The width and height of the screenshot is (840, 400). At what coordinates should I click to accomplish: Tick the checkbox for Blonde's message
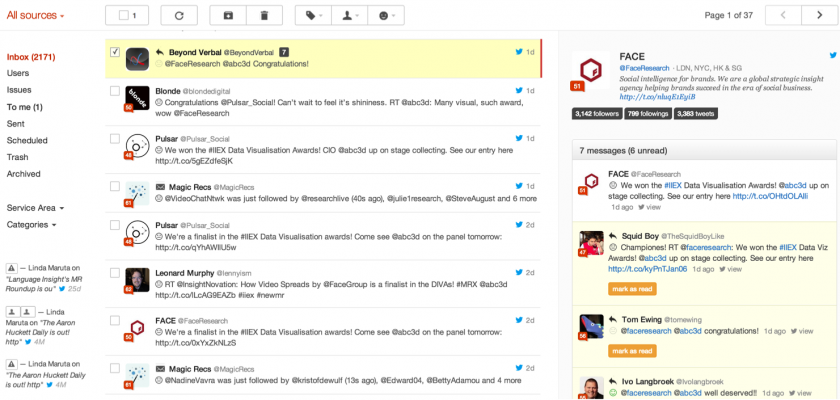point(115,90)
